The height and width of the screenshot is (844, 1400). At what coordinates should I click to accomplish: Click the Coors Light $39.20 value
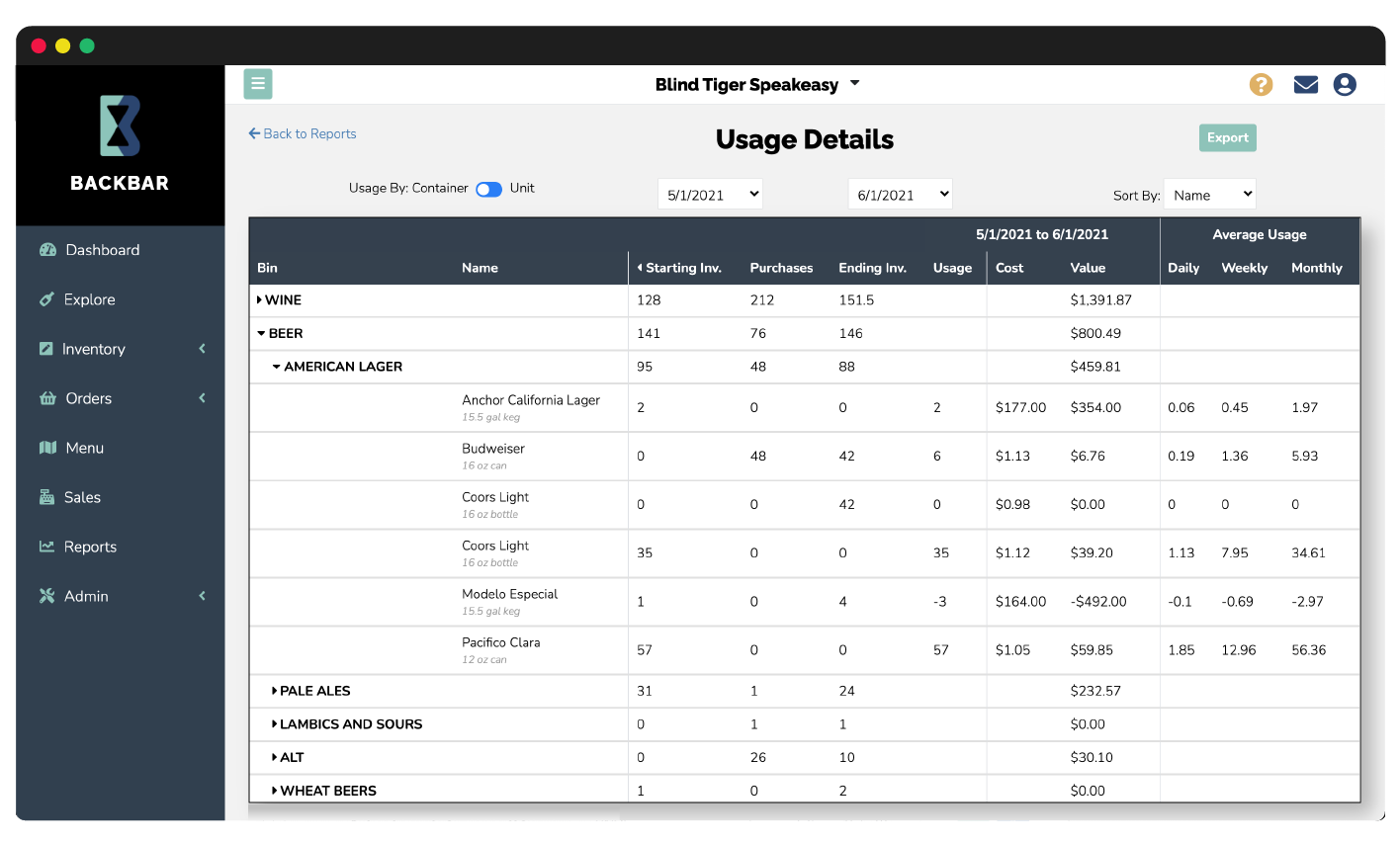1092,552
